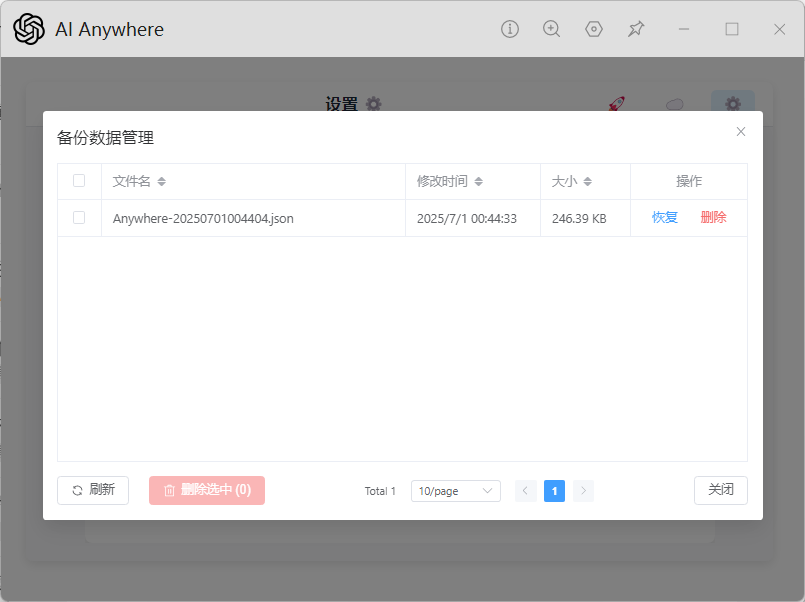Click the file name Anywhere-20250701004404.json
The width and height of the screenshot is (805, 602).
tap(203, 219)
